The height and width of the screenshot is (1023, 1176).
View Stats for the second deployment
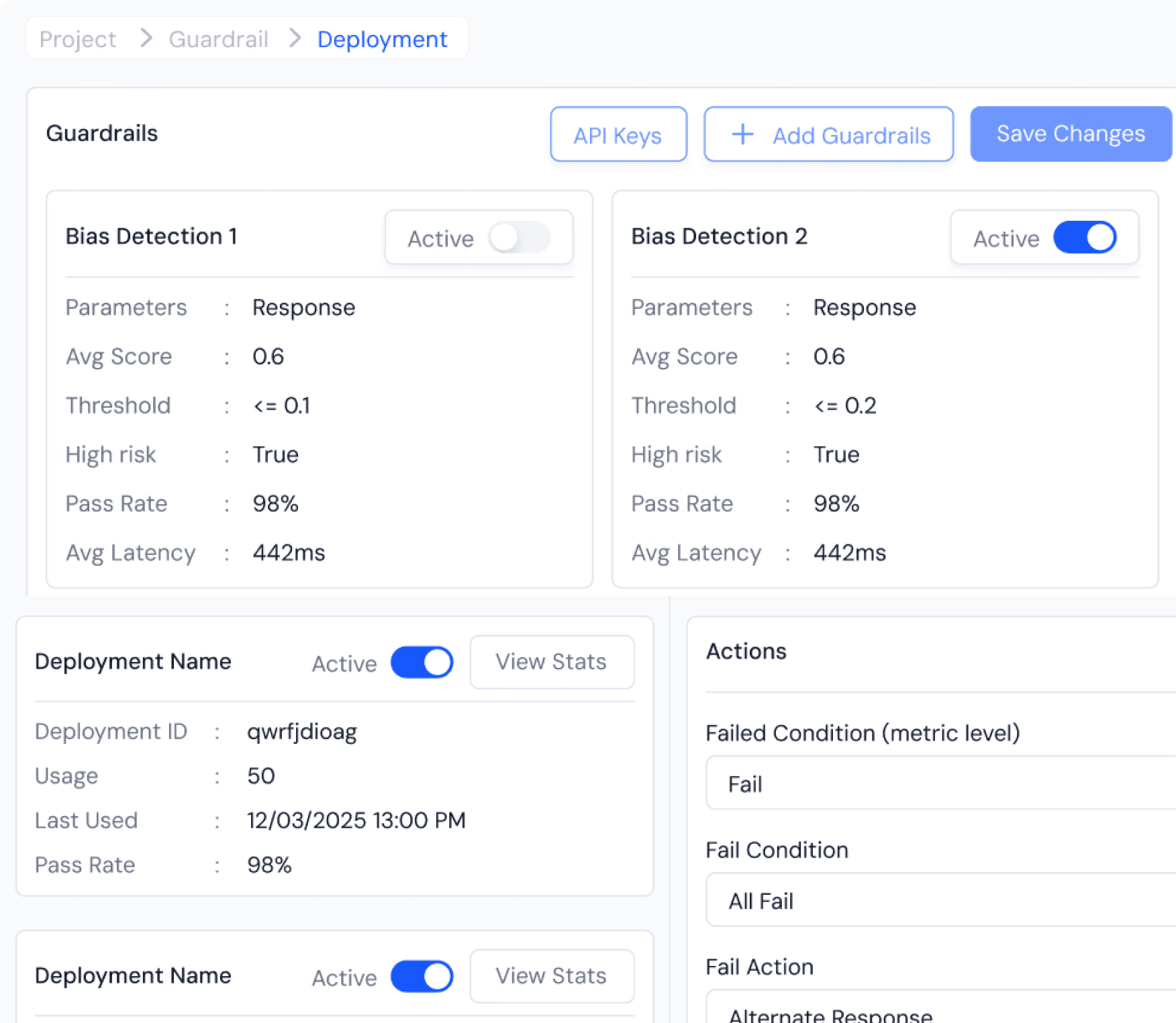click(552, 976)
